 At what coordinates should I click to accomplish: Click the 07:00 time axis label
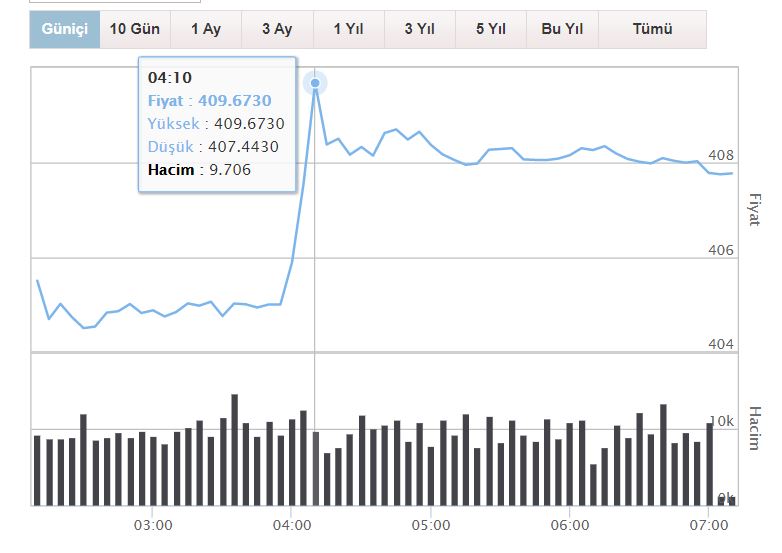[x=706, y=524]
